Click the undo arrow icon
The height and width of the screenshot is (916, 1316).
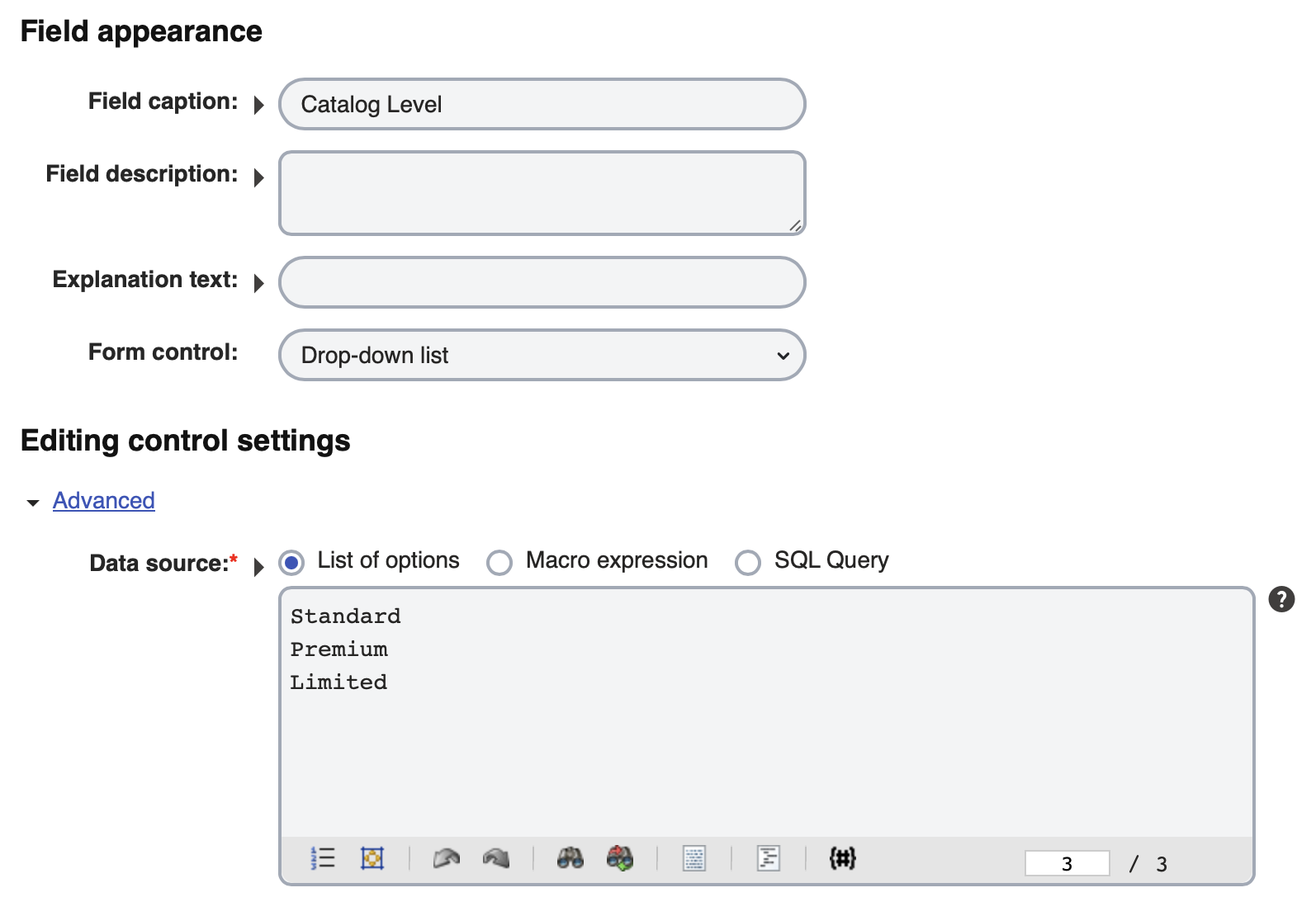coord(447,858)
